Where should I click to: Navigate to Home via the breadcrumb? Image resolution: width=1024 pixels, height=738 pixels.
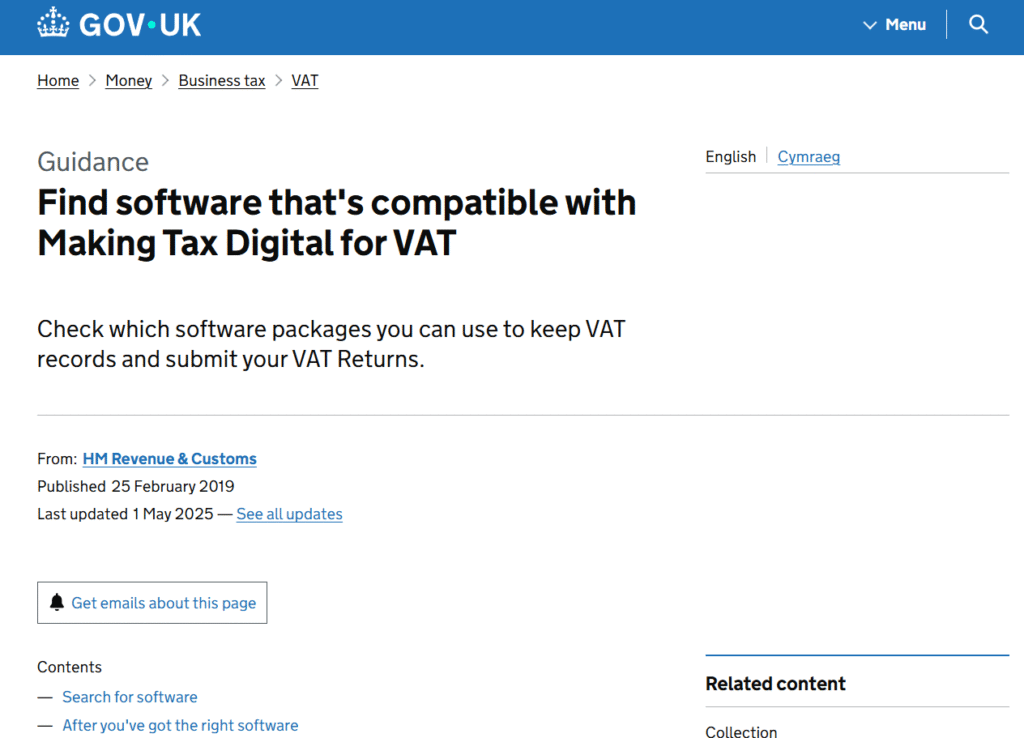(x=57, y=80)
